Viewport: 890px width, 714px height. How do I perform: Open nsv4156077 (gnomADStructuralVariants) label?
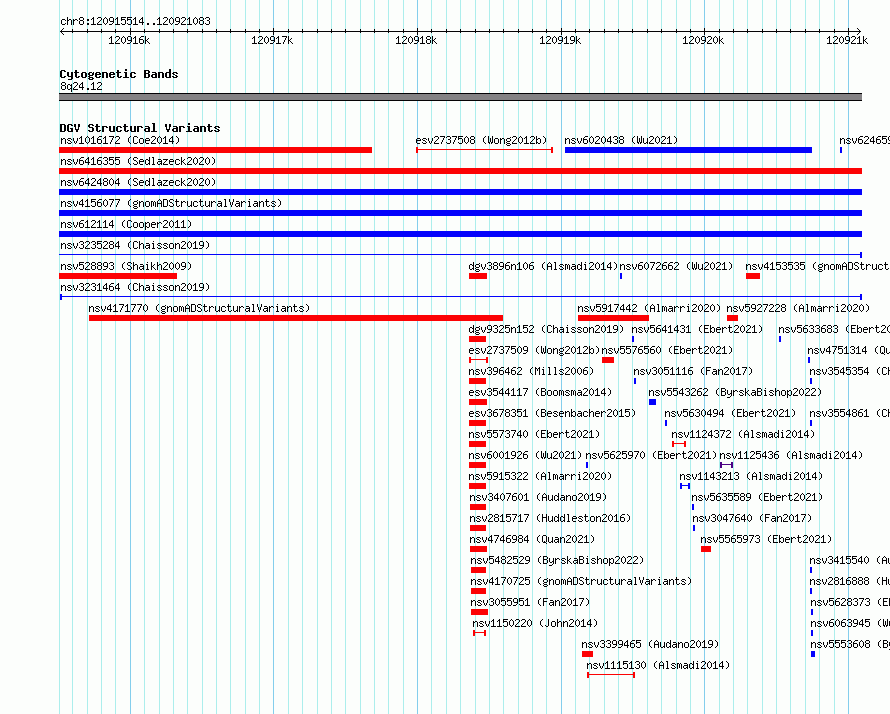171,203
